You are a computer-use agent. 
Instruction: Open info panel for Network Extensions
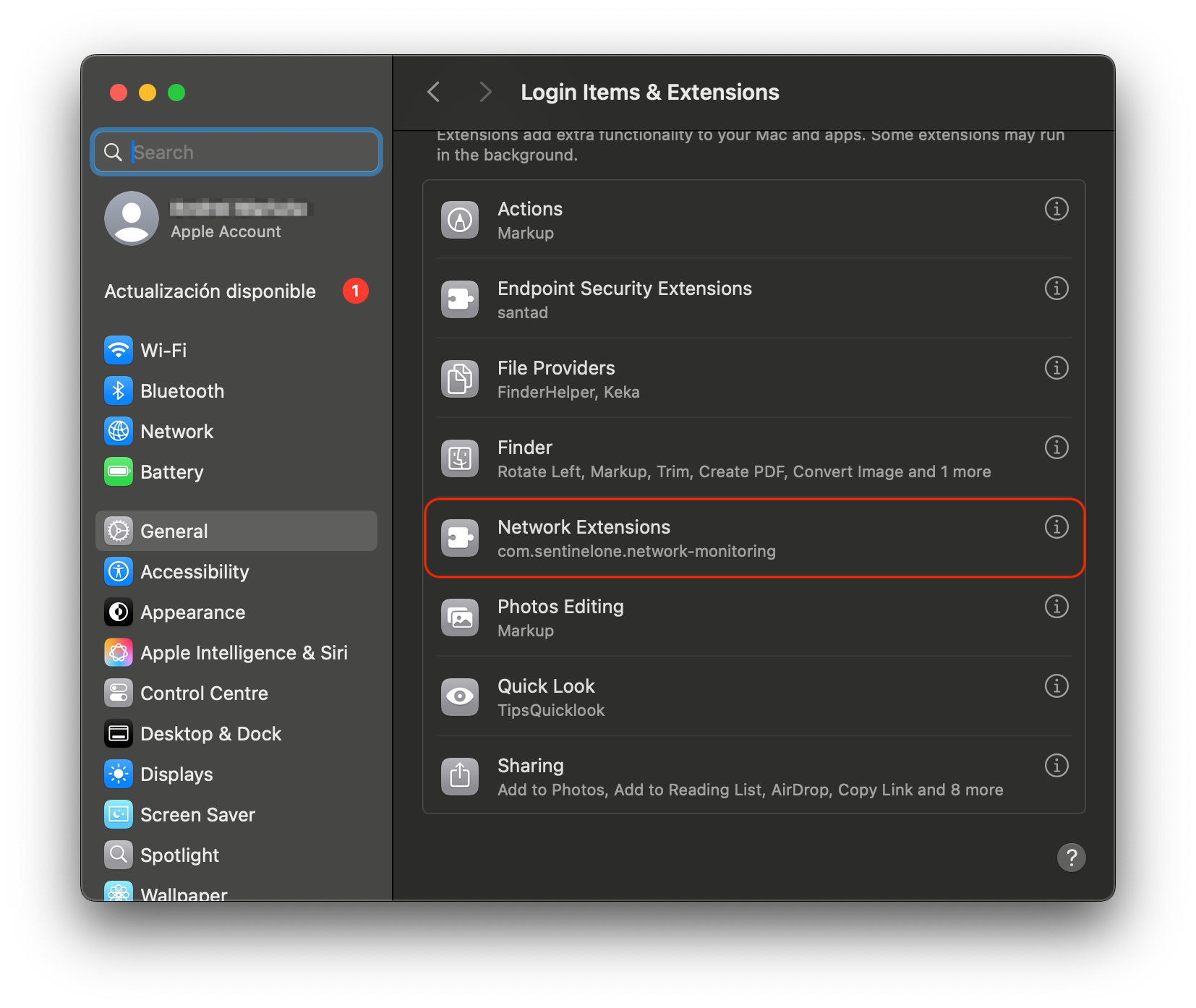click(1056, 527)
